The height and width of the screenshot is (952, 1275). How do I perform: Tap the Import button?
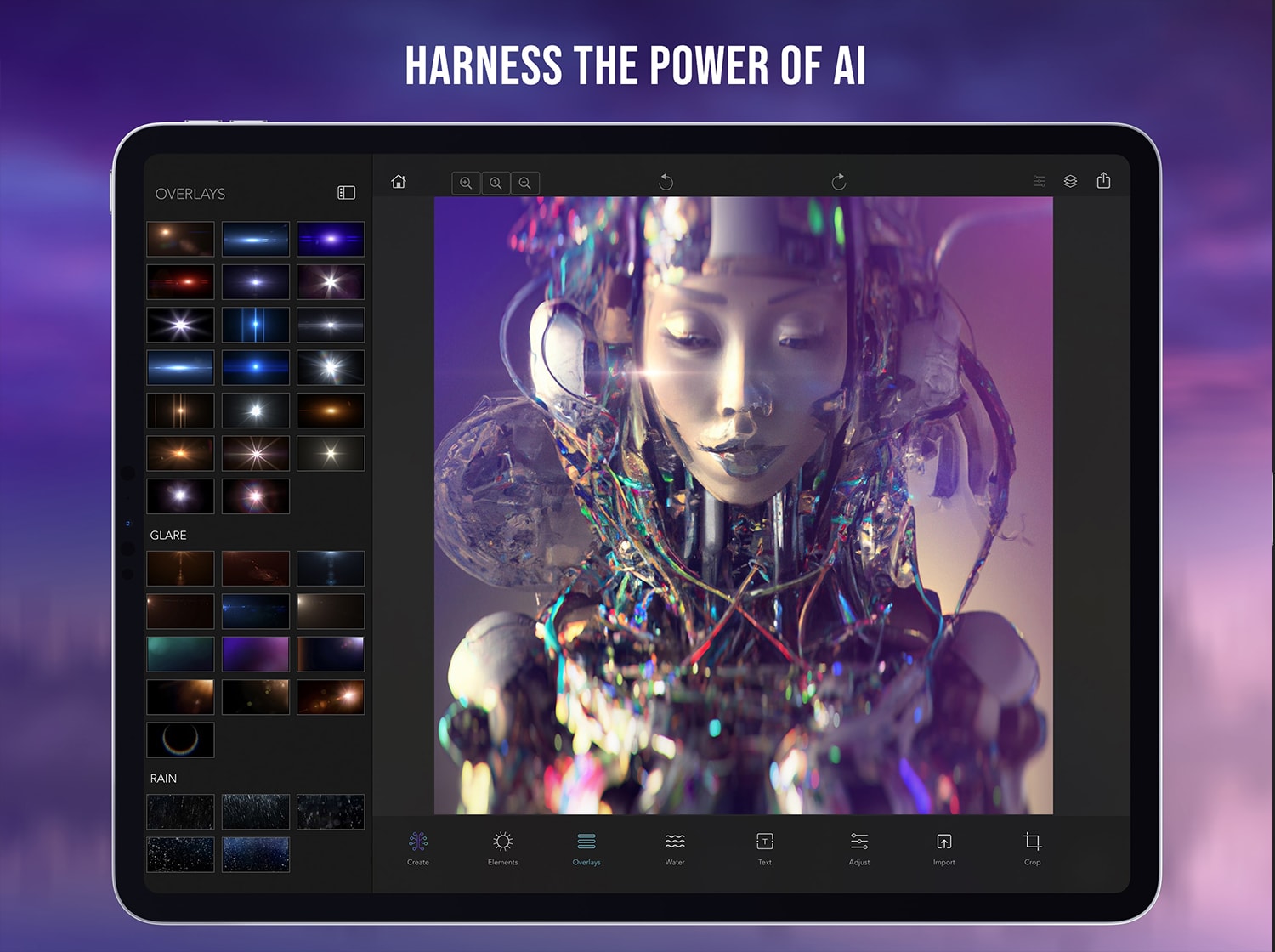pyautogui.click(x=944, y=848)
